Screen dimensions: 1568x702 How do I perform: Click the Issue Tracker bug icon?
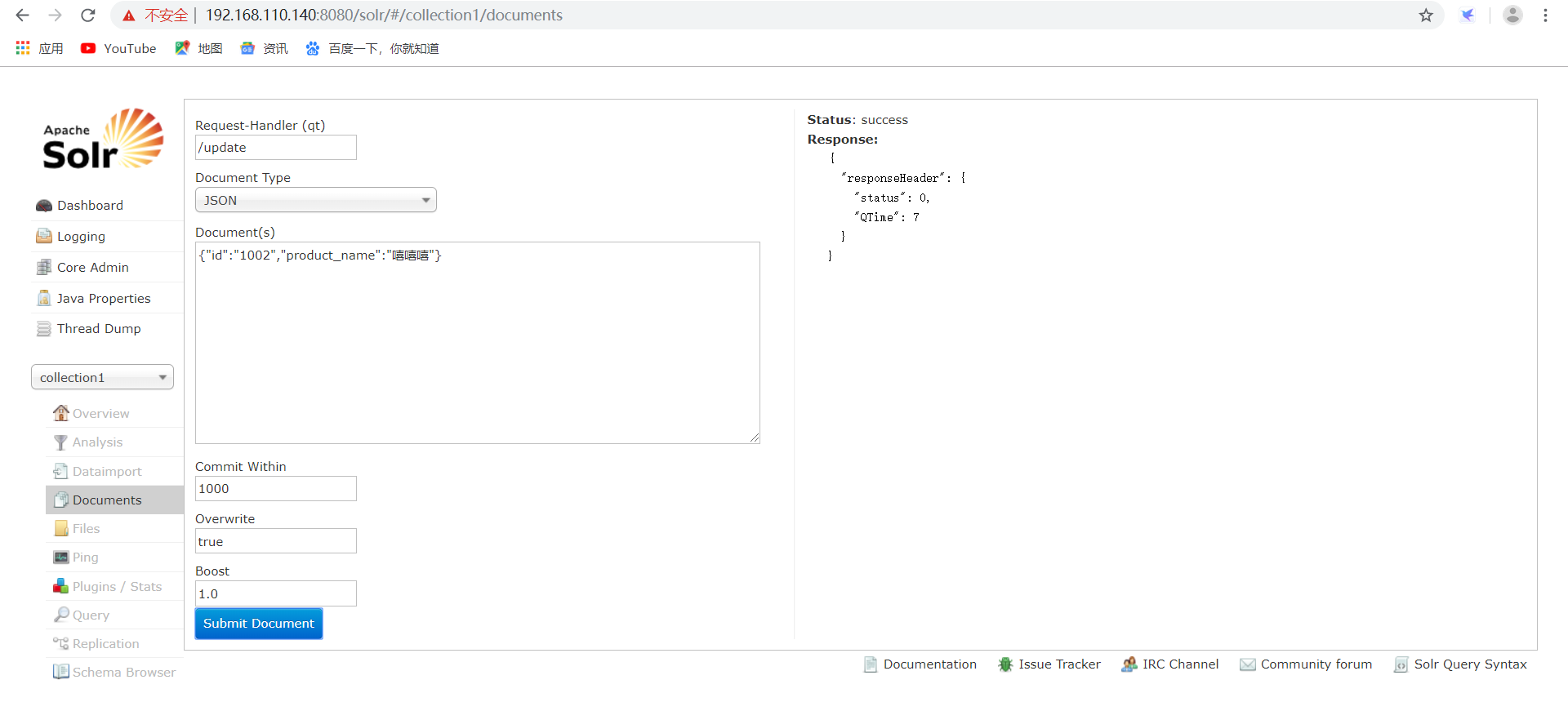(1005, 664)
